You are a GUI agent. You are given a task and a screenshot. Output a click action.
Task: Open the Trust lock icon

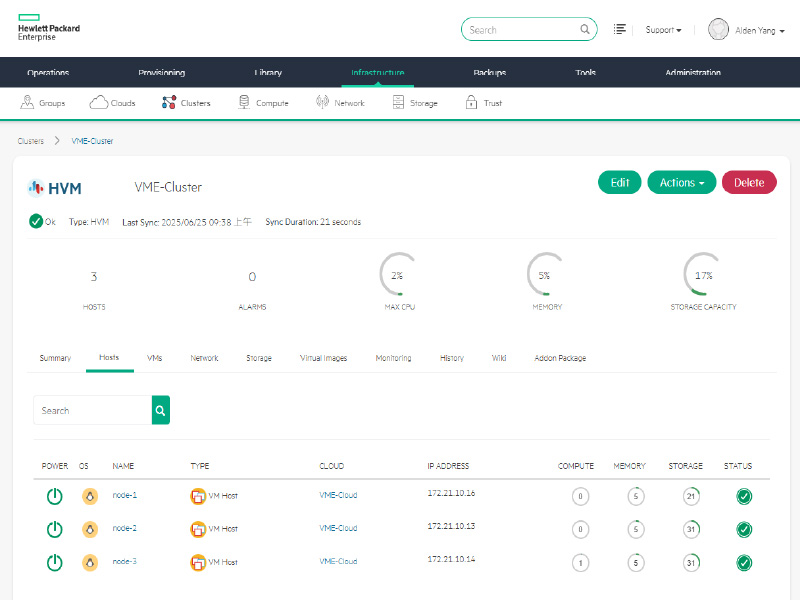coord(471,103)
